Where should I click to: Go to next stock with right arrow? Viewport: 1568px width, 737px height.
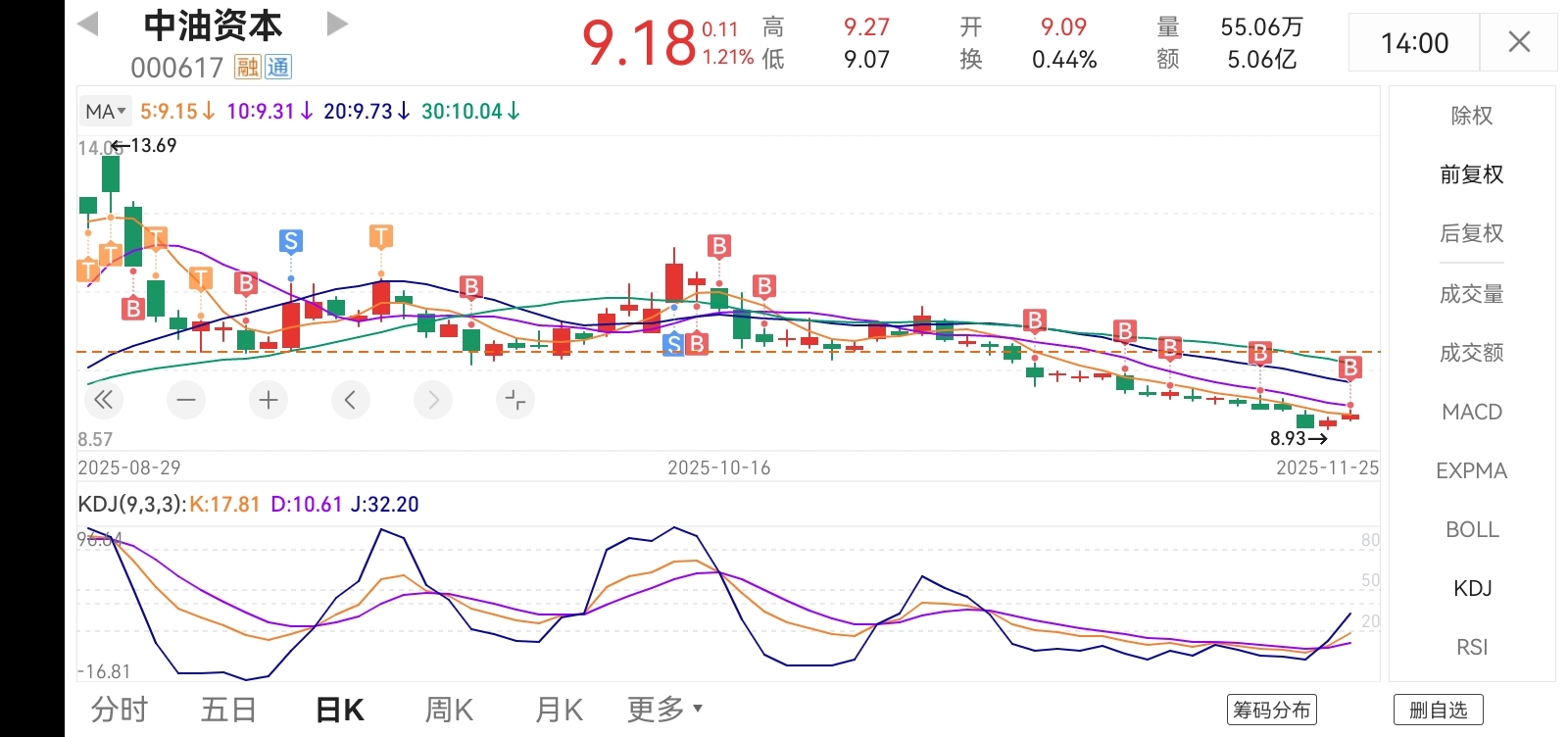[337, 24]
